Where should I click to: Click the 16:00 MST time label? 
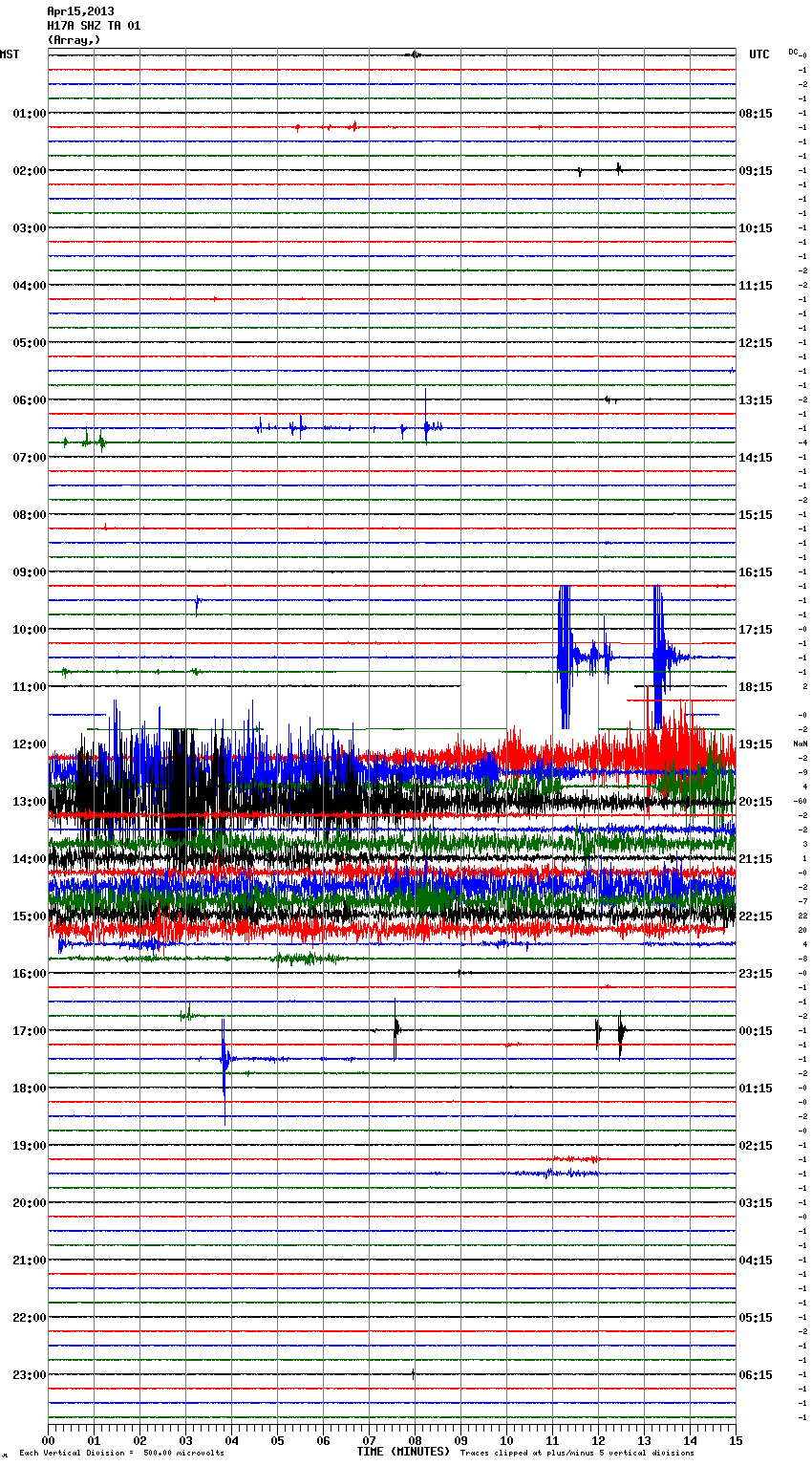coord(30,974)
